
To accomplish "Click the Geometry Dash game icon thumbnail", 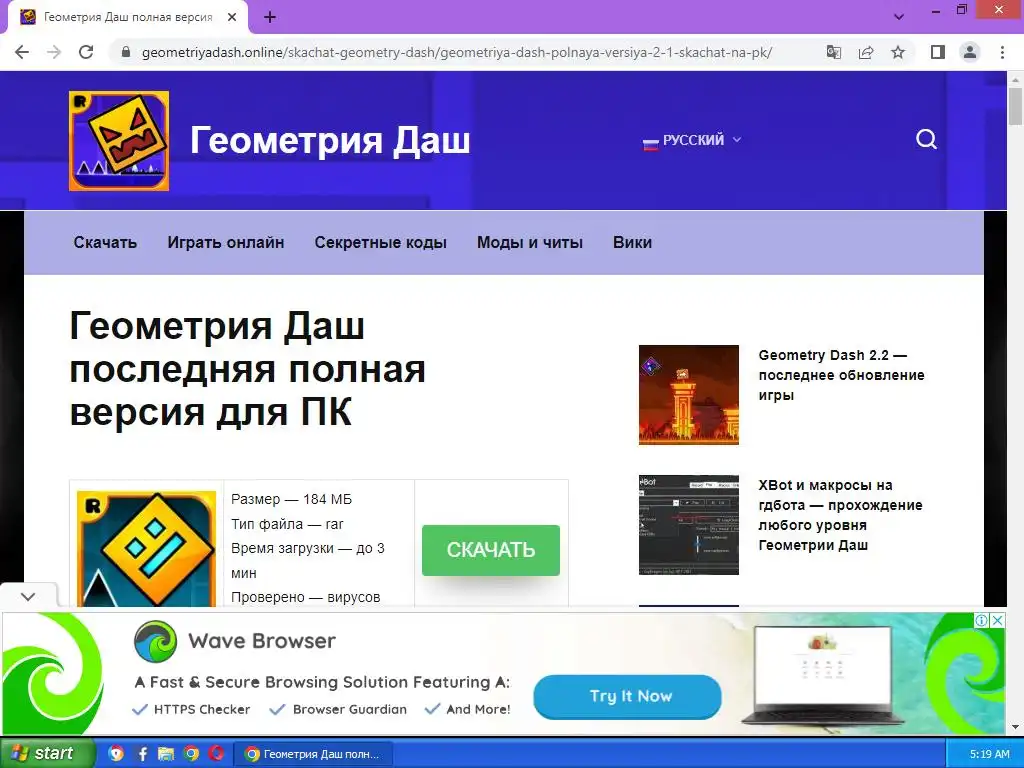I will point(146,549).
